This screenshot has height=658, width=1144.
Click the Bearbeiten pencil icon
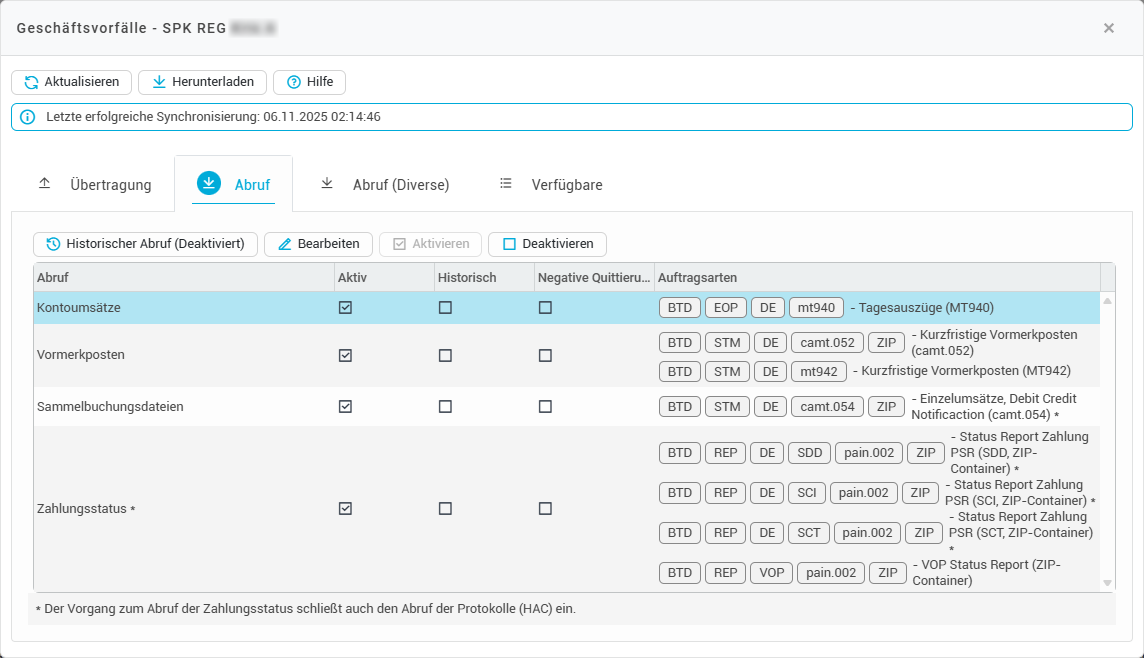pyautogui.click(x=285, y=244)
